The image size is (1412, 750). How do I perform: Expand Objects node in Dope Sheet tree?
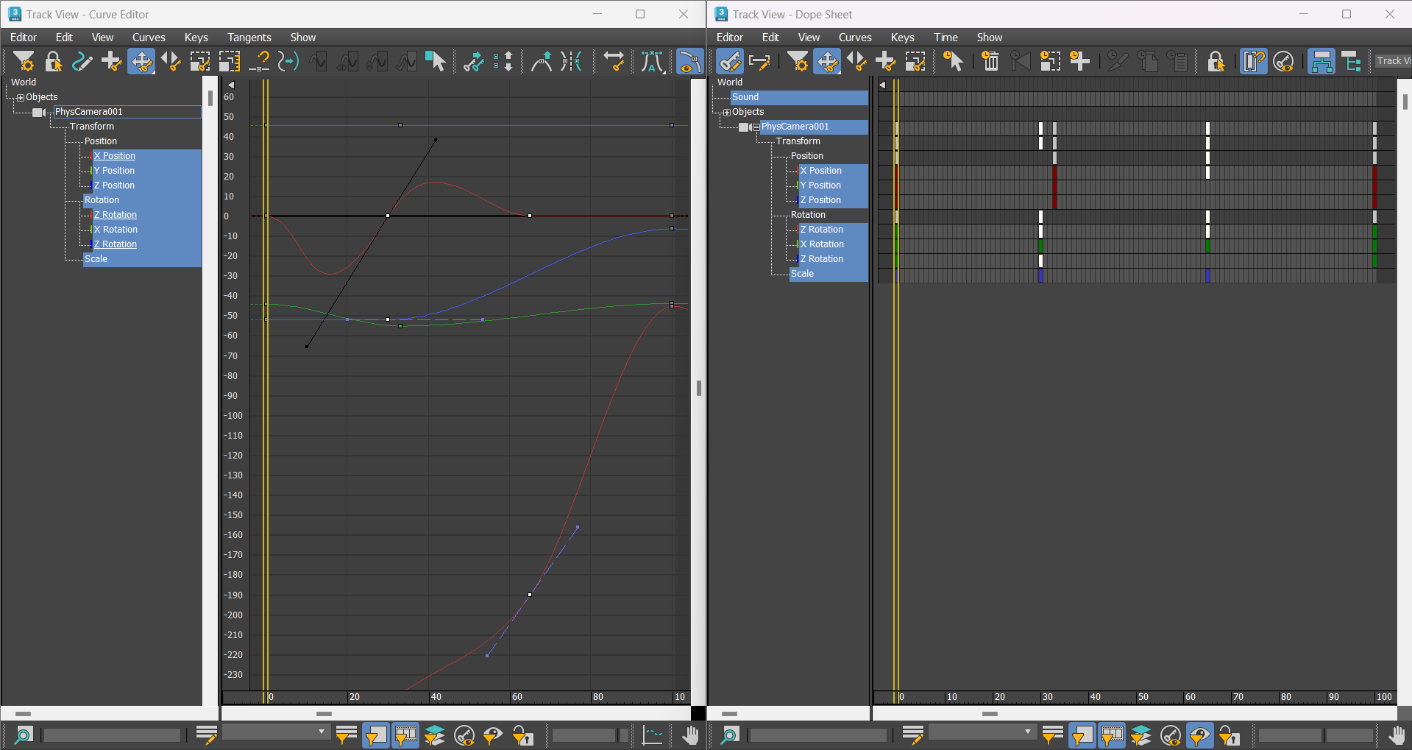click(x=726, y=112)
